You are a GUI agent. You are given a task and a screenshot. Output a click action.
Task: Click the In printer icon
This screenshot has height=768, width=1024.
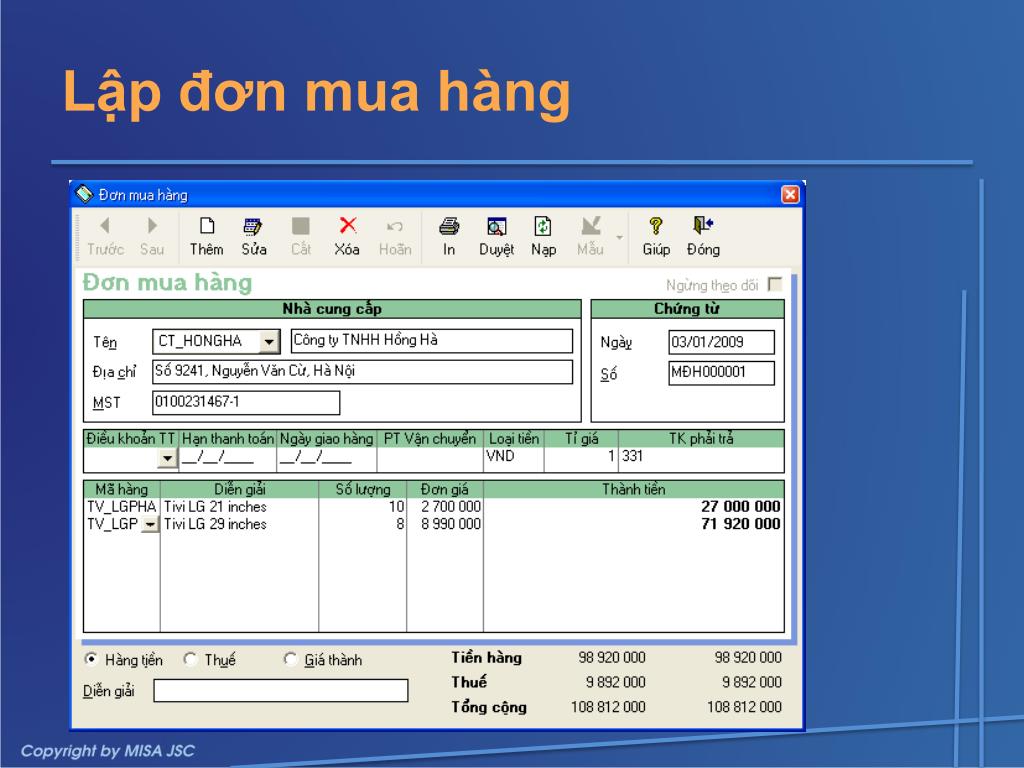[x=449, y=226]
